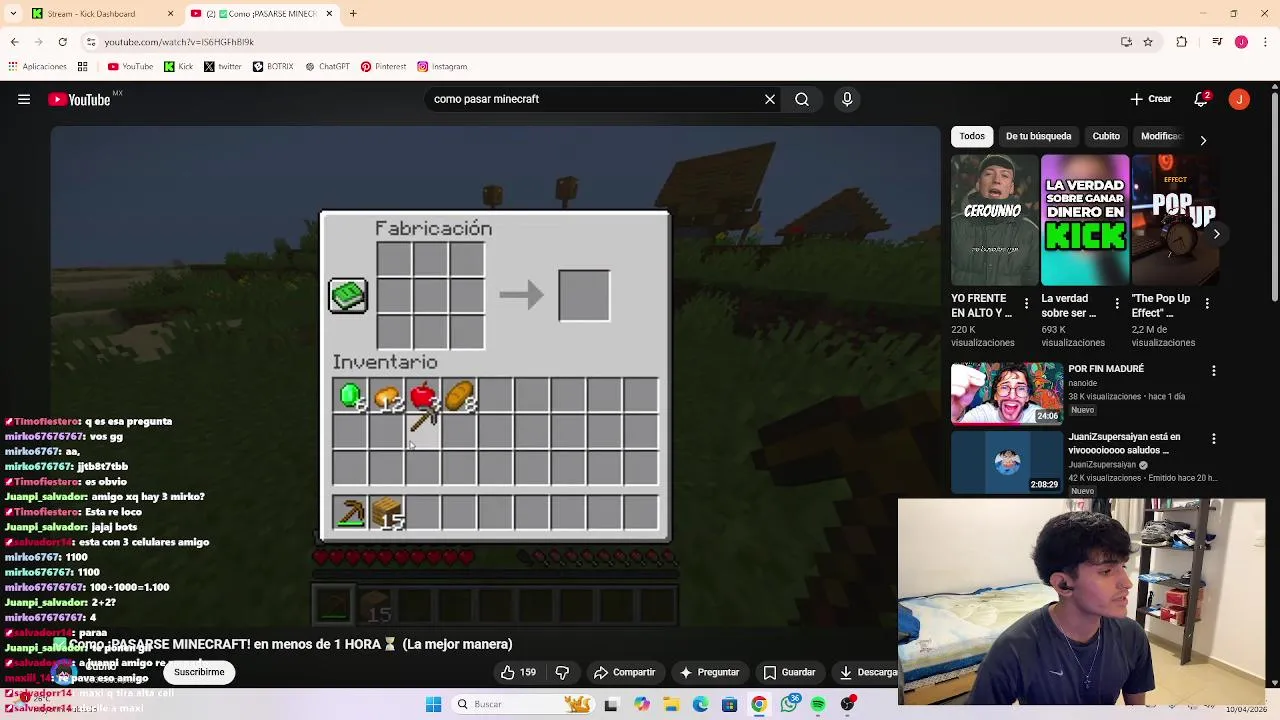Open the twitter bookmark

click(x=222, y=67)
